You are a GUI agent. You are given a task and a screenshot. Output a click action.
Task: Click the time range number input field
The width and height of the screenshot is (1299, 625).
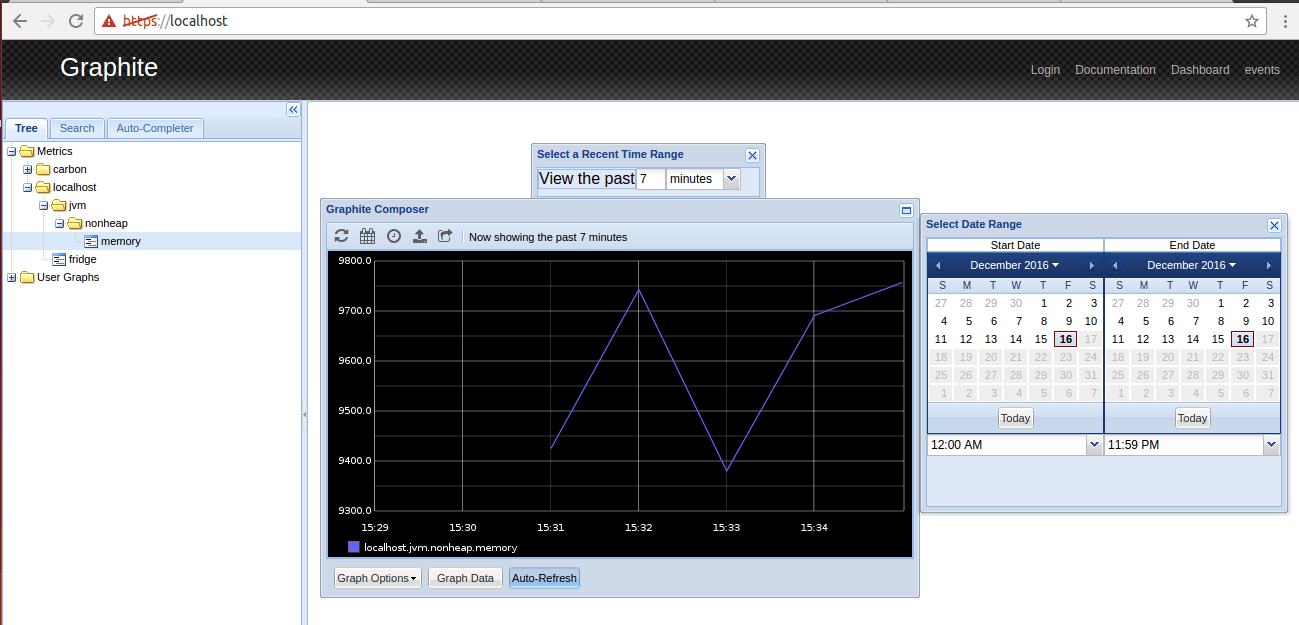(650, 179)
